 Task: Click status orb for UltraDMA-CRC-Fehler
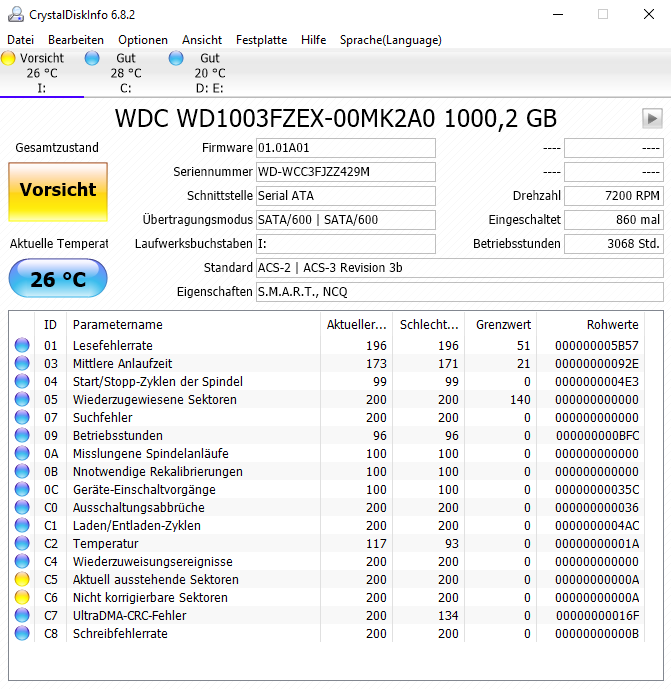tap(22, 616)
